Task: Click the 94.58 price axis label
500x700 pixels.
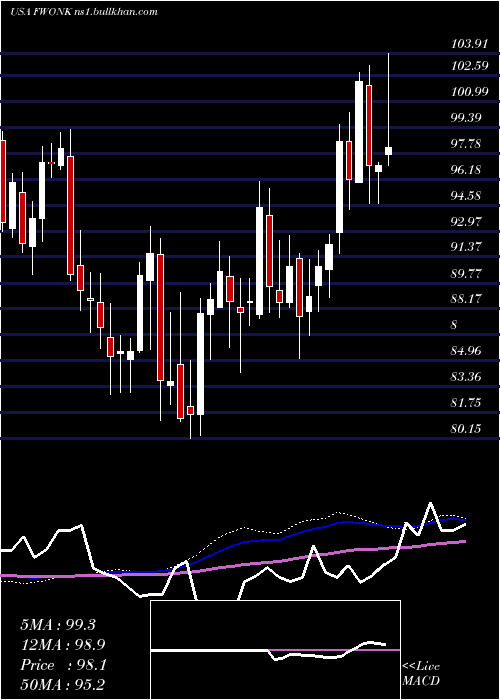Action: coord(467,196)
